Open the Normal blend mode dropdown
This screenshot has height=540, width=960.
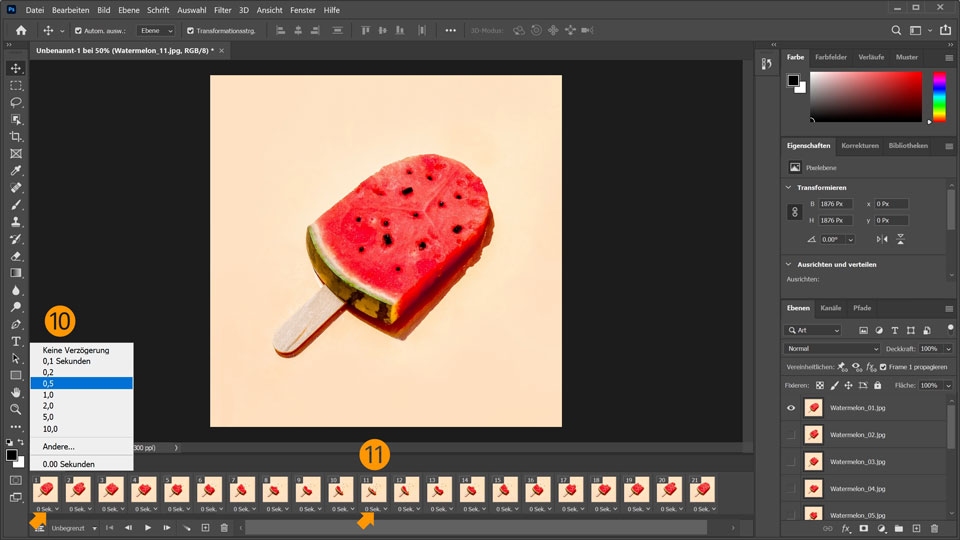[x=831, y=348]
